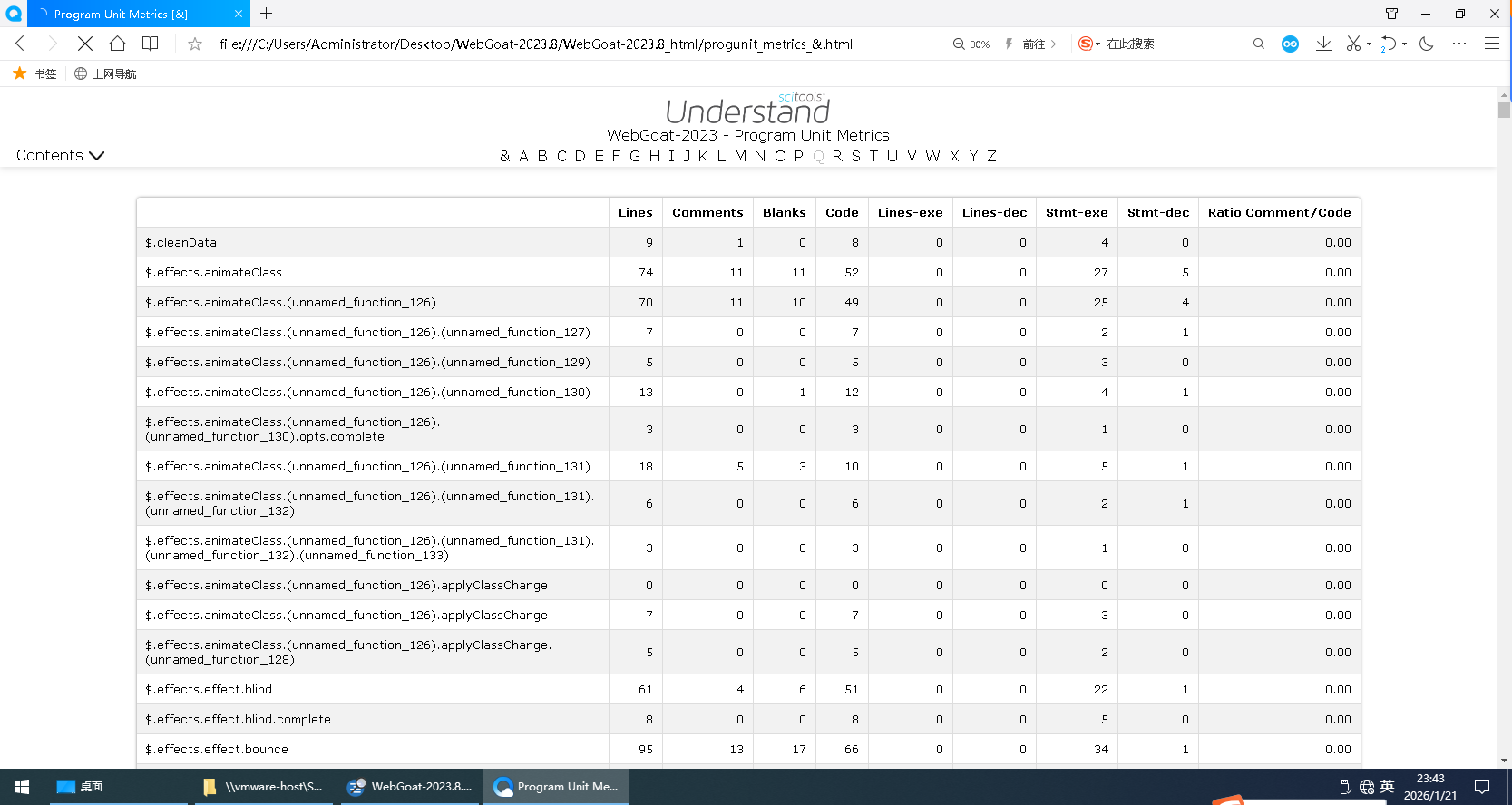Expand the Contents dropdown

point(60,156)
